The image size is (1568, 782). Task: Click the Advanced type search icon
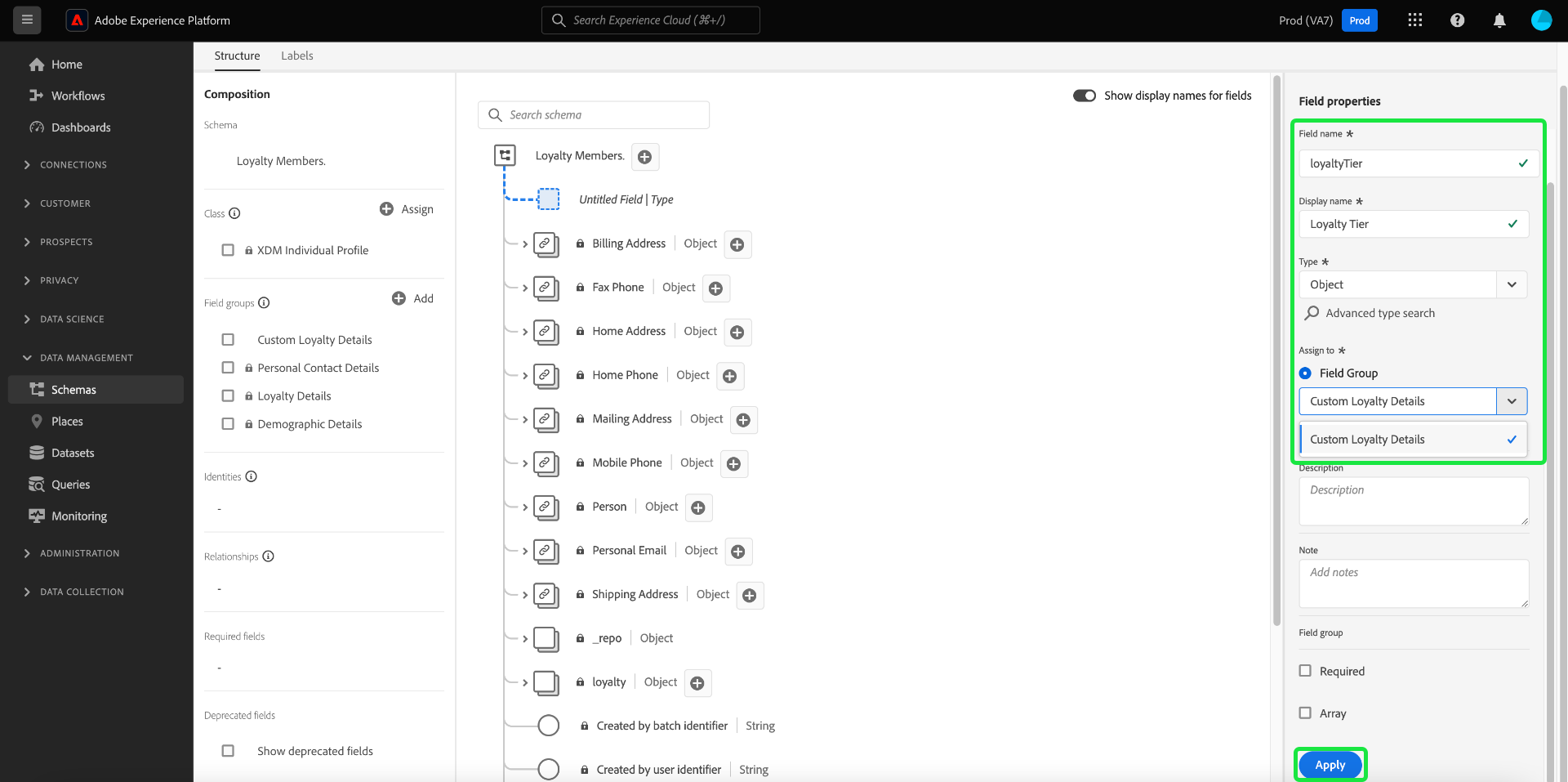[1312, 313]
